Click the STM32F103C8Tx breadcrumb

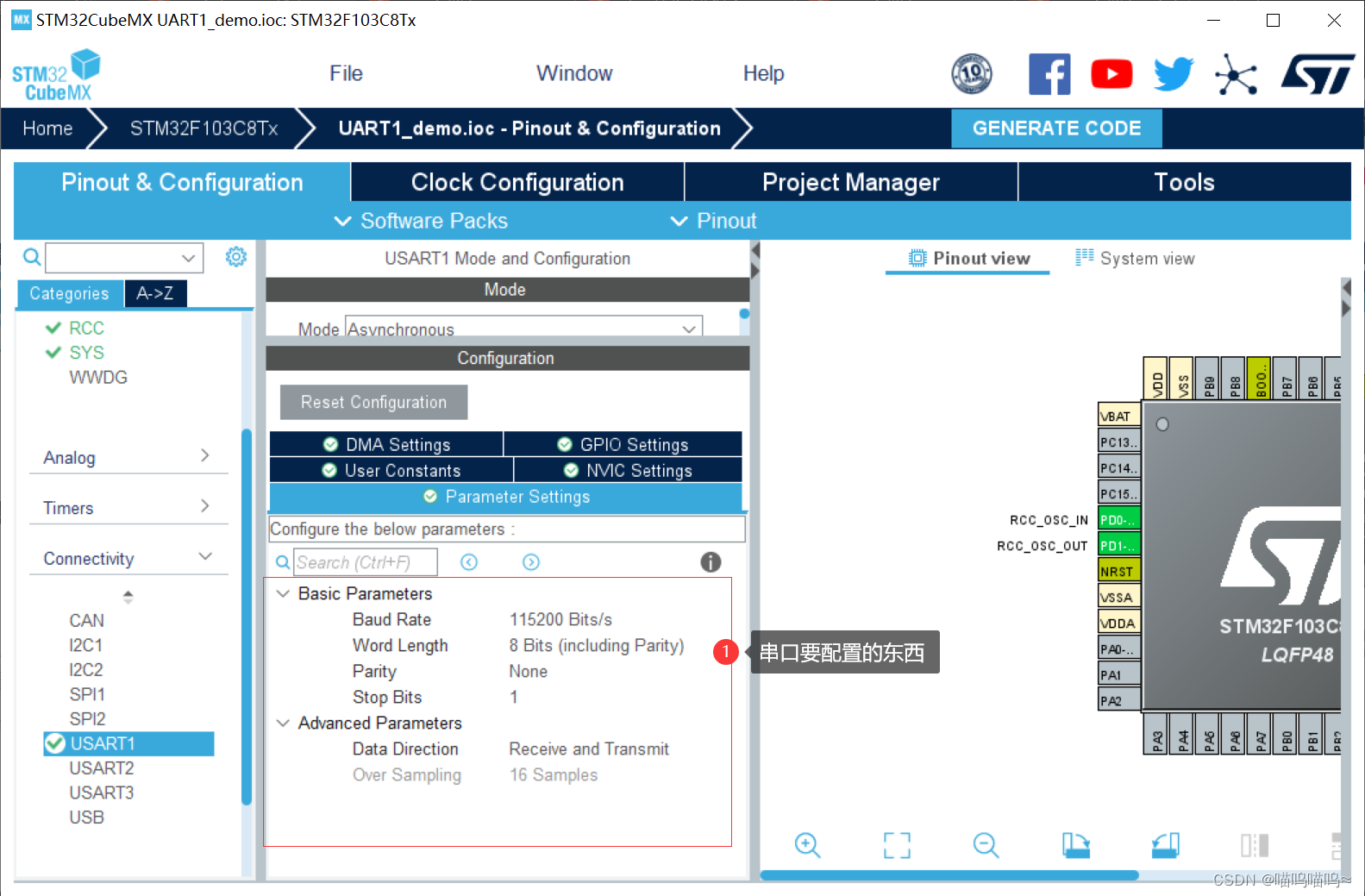pyautogui.click(x=204, y=128)
